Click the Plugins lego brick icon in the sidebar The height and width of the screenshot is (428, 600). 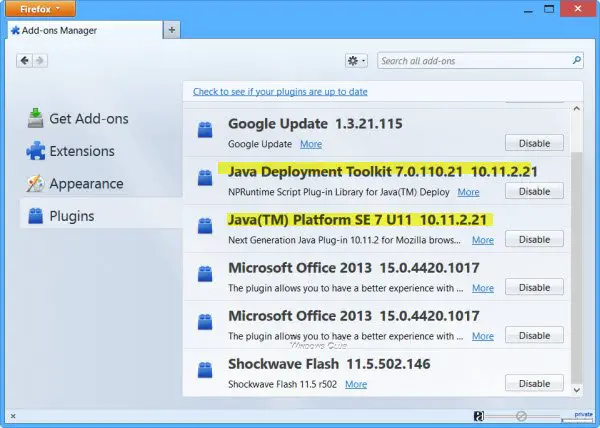click(36, 216)
